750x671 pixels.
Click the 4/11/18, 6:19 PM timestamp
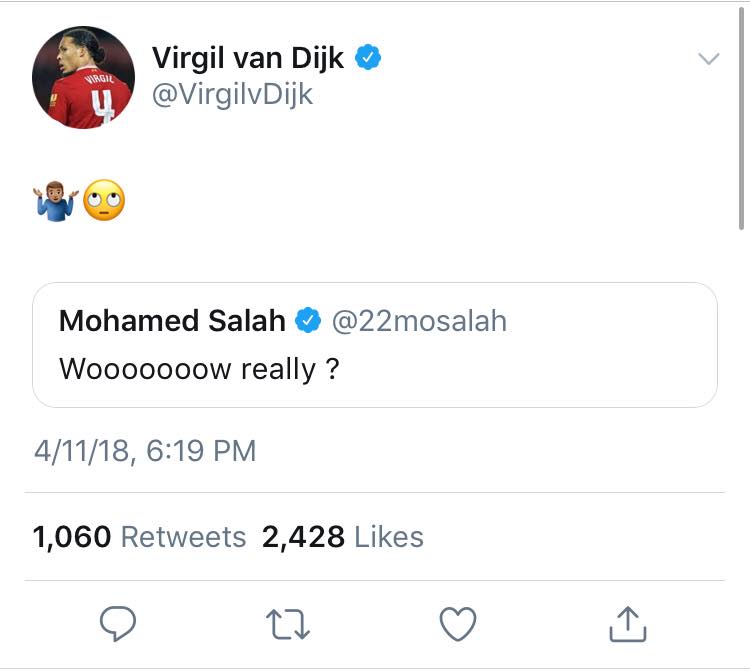click(145, 450)
